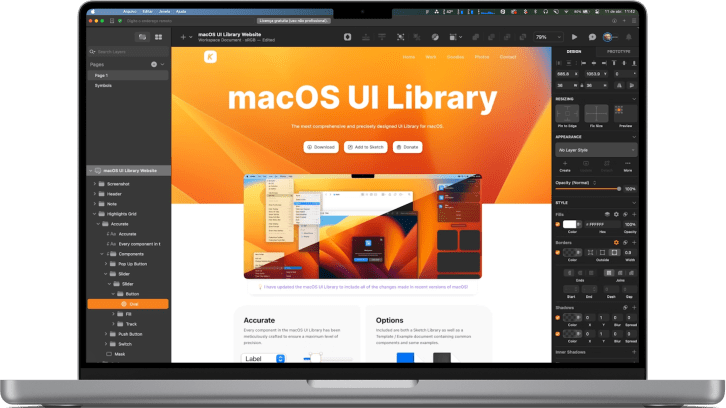Toggle the Borders checkbox
The image size is (726, 408).
point(559,252)
